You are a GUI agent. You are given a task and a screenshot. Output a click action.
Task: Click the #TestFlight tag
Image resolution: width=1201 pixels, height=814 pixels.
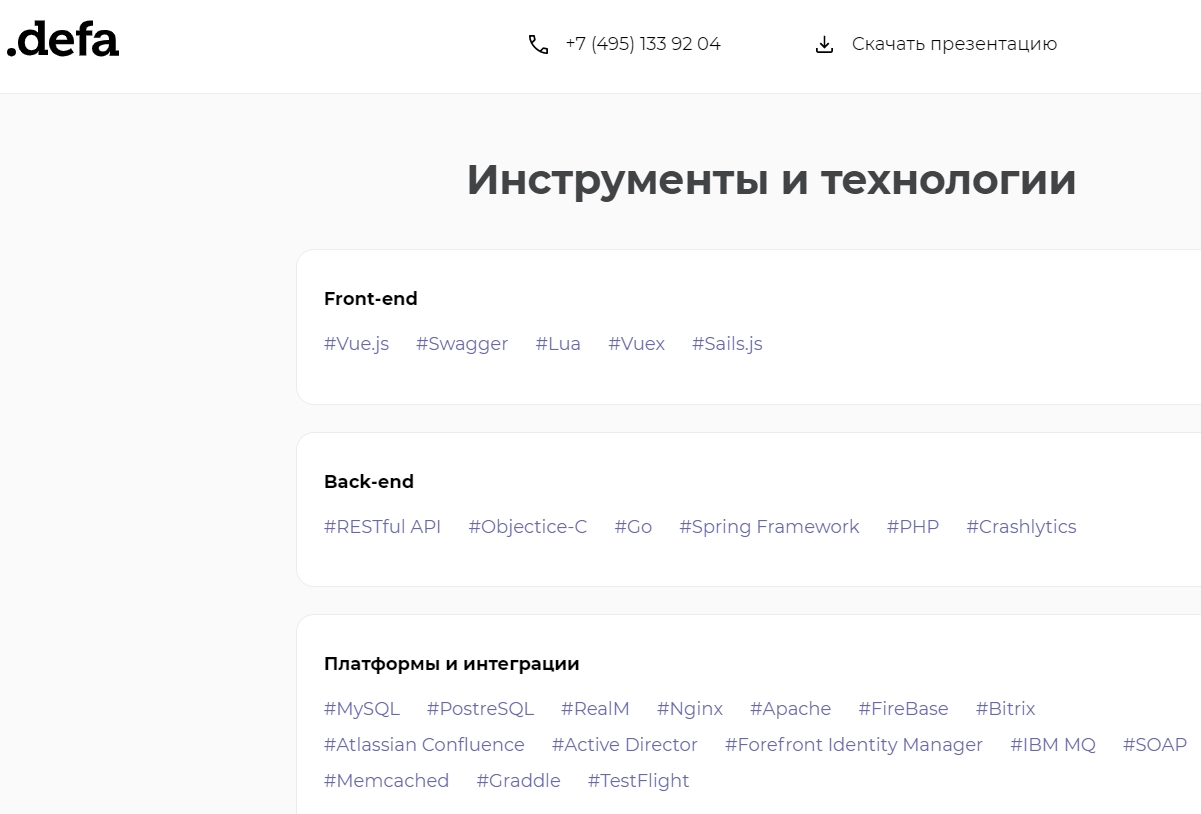[638, 781]
